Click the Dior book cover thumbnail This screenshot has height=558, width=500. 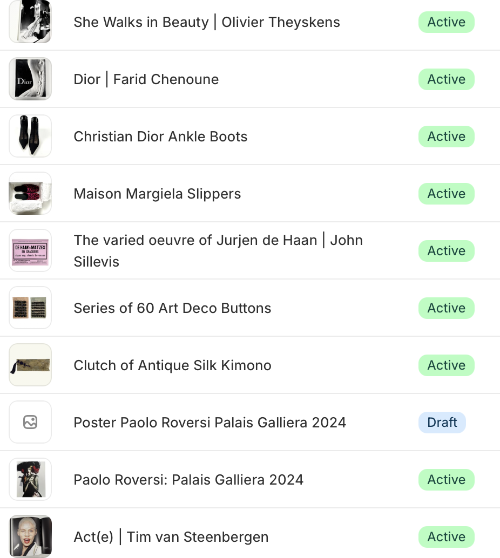[30, 79]
